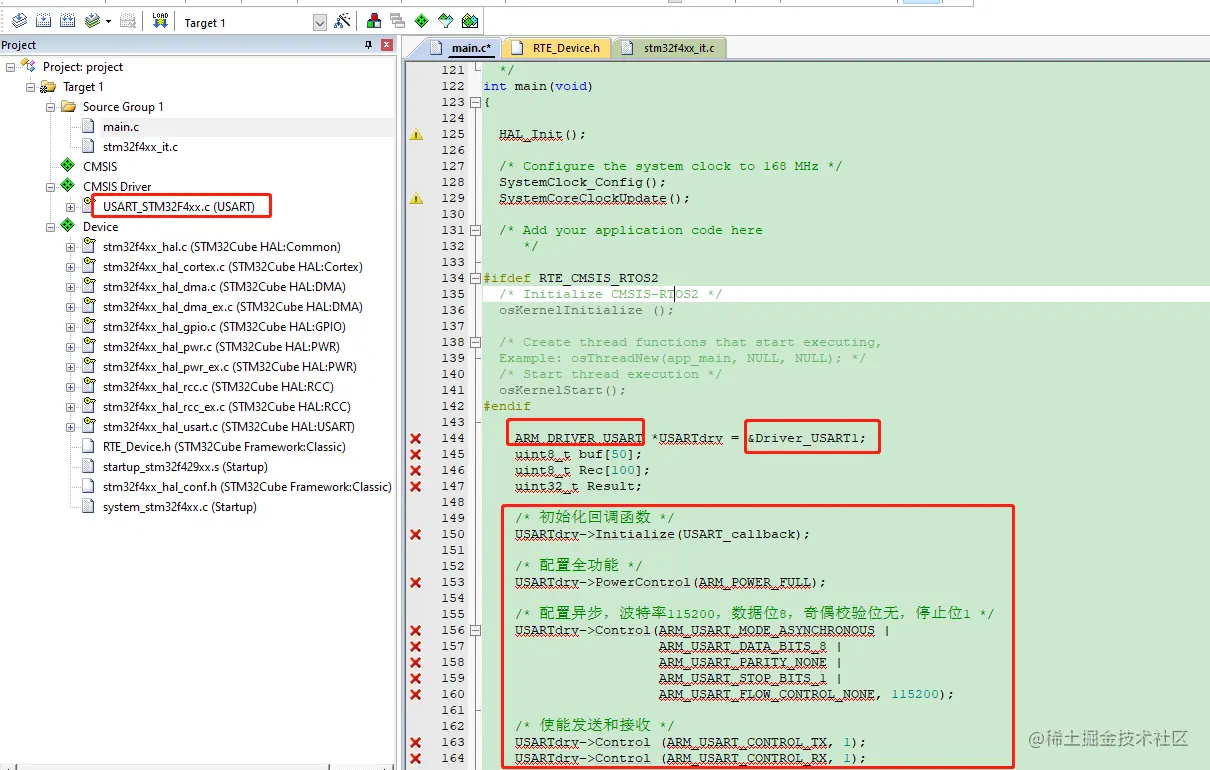Viewport: 1210px width, 770px height.
Task: Click SystemClock_Config(); on line 128
Action: tap(582, 182)
